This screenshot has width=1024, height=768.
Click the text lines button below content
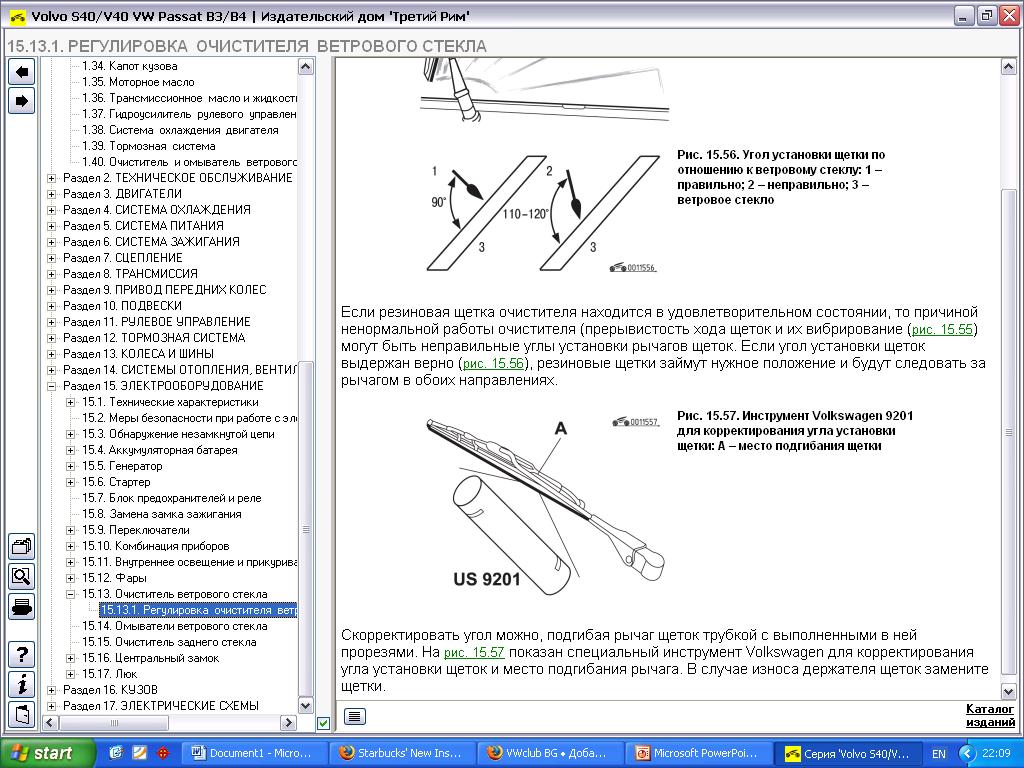point(354,716)
